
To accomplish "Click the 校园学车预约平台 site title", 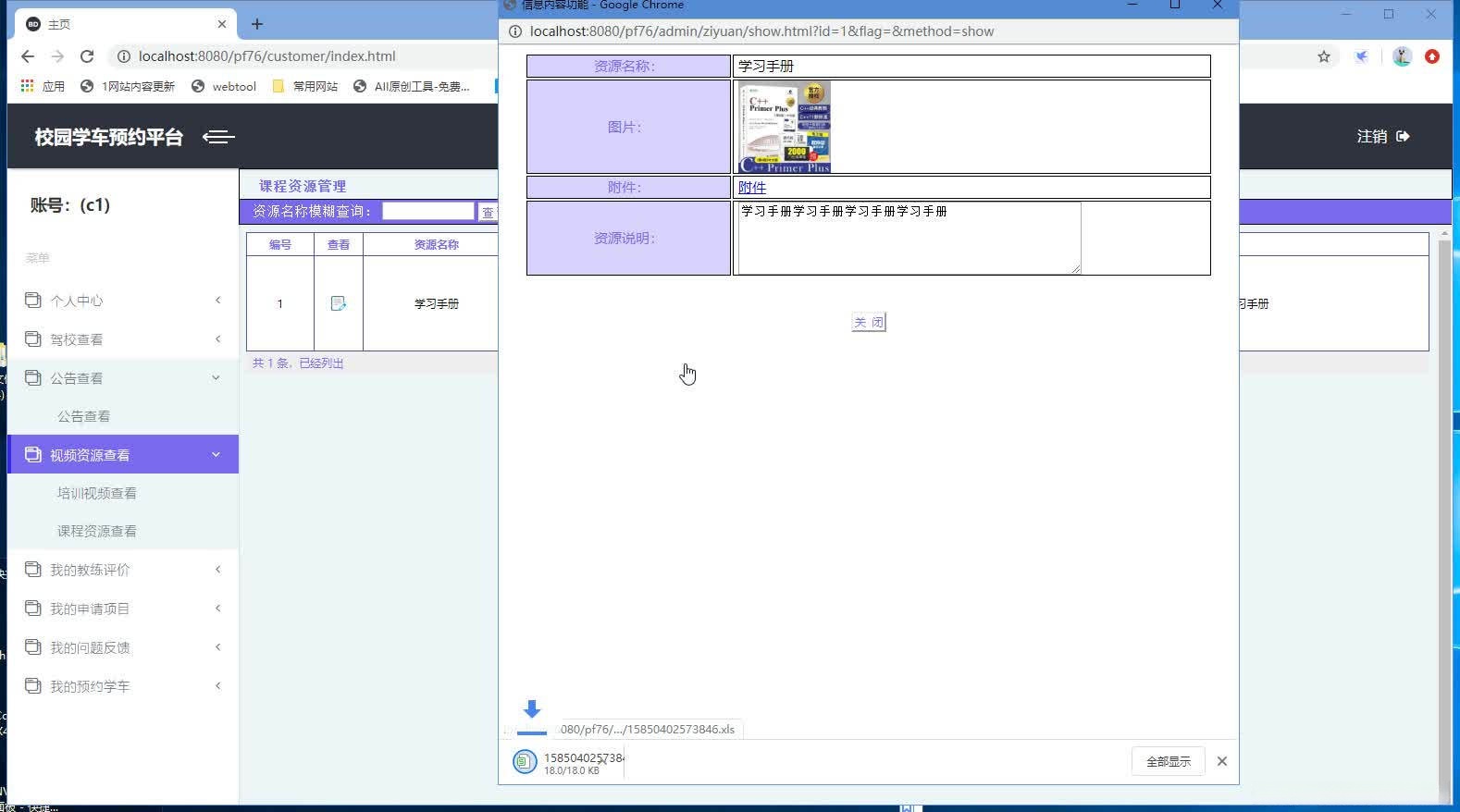I will tap(109, 137).
